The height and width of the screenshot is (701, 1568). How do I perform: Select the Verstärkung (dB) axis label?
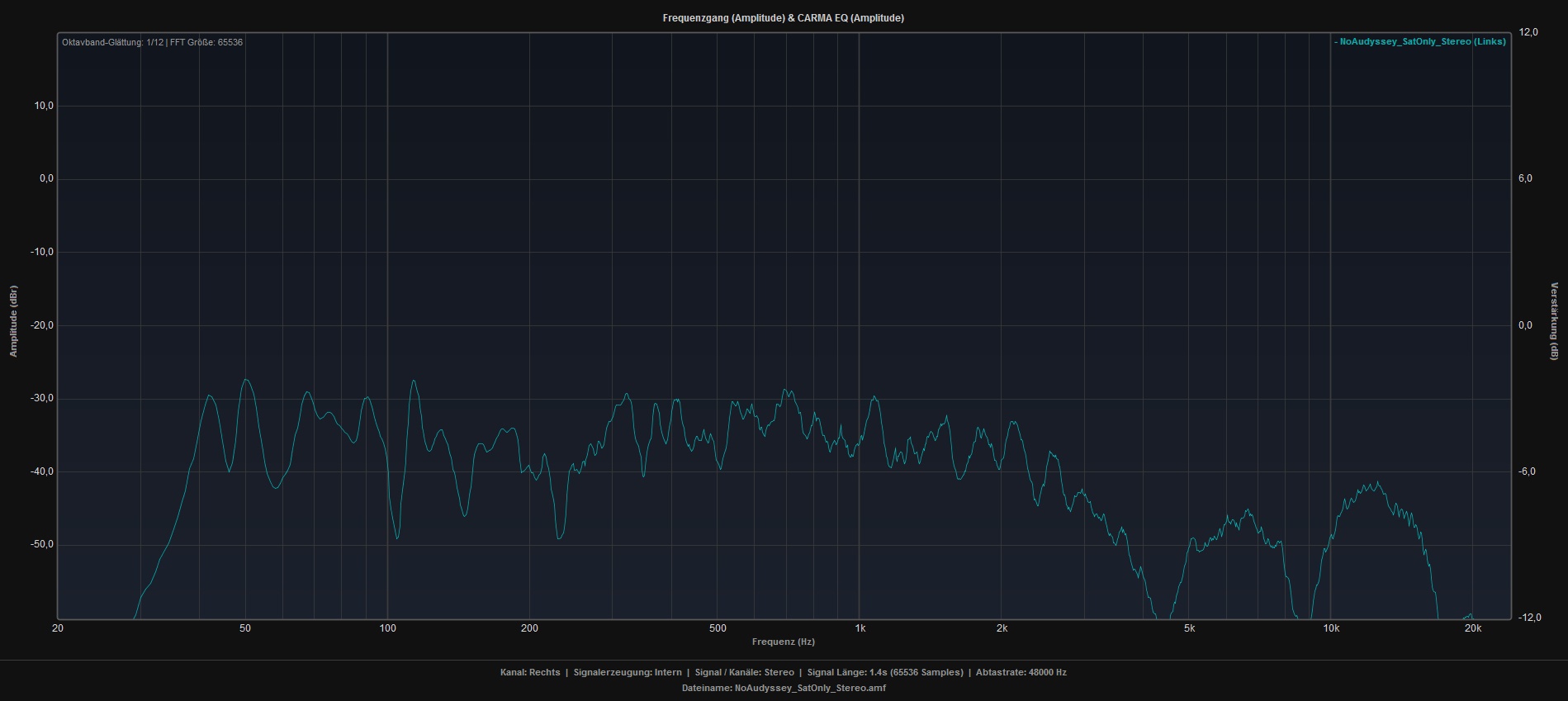click(1553, 321)
